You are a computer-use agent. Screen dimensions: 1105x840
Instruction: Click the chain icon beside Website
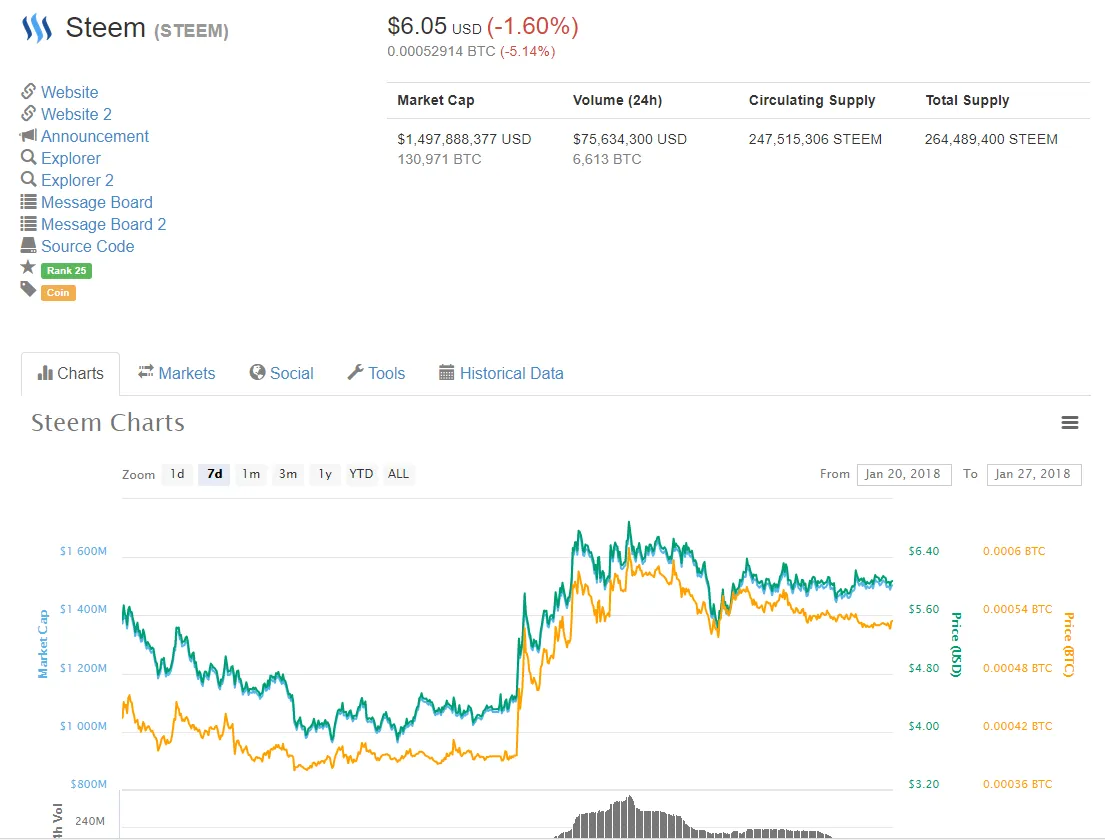(28, 91)
